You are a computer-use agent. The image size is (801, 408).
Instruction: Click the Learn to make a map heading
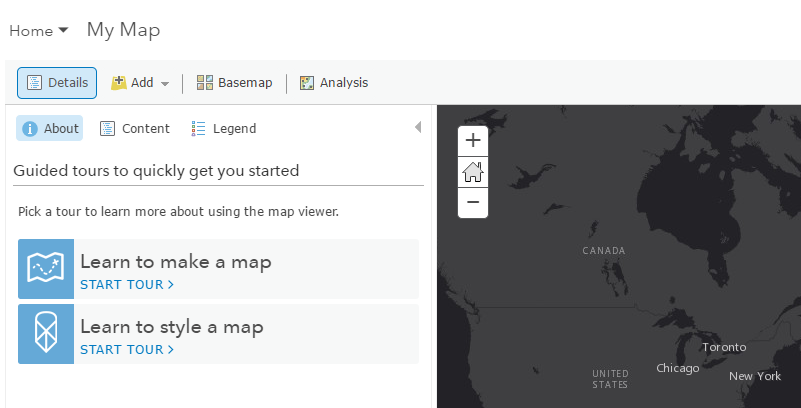coord(176,262)
